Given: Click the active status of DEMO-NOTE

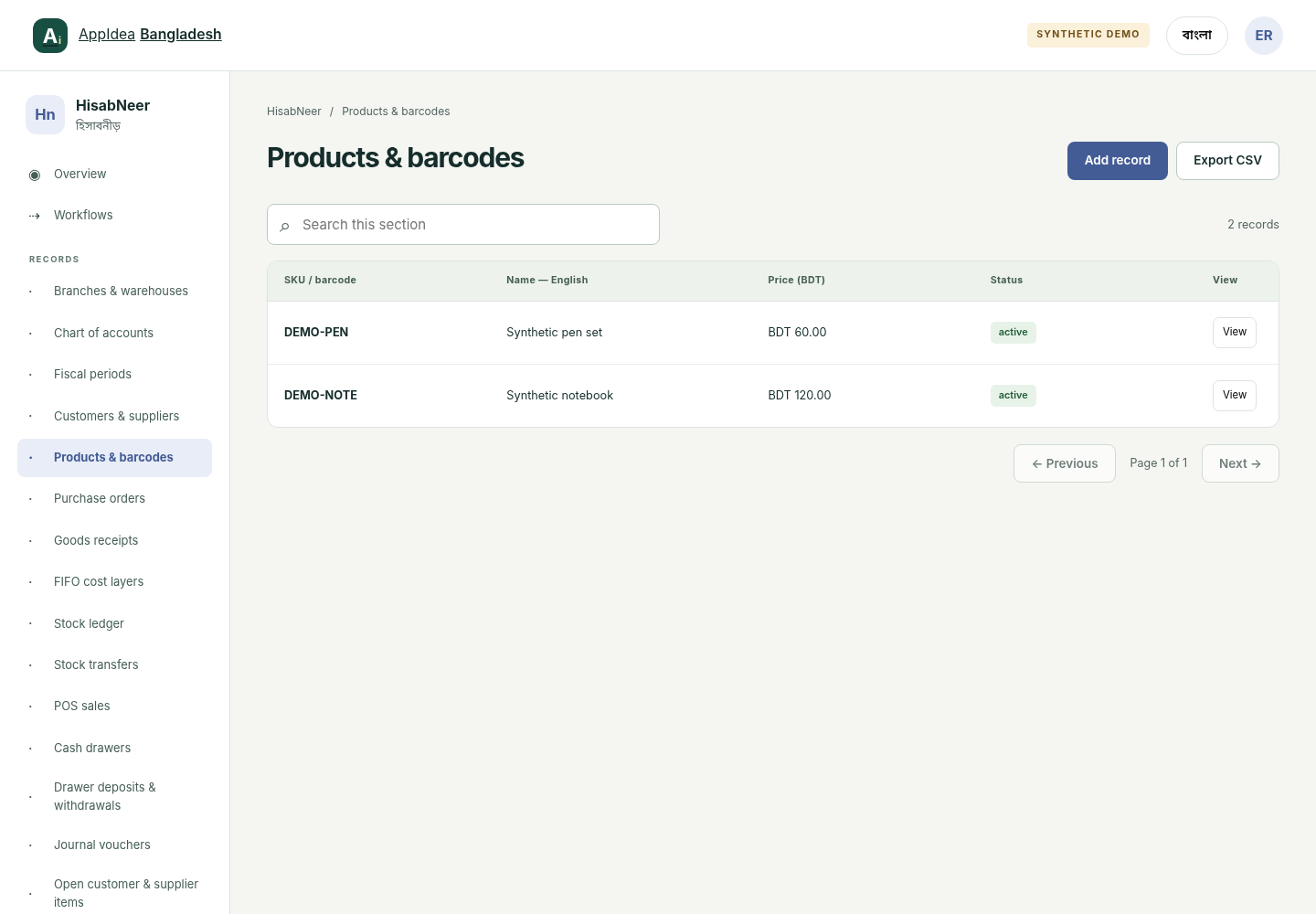Looking at the screenshot, I should [1013, 396].
